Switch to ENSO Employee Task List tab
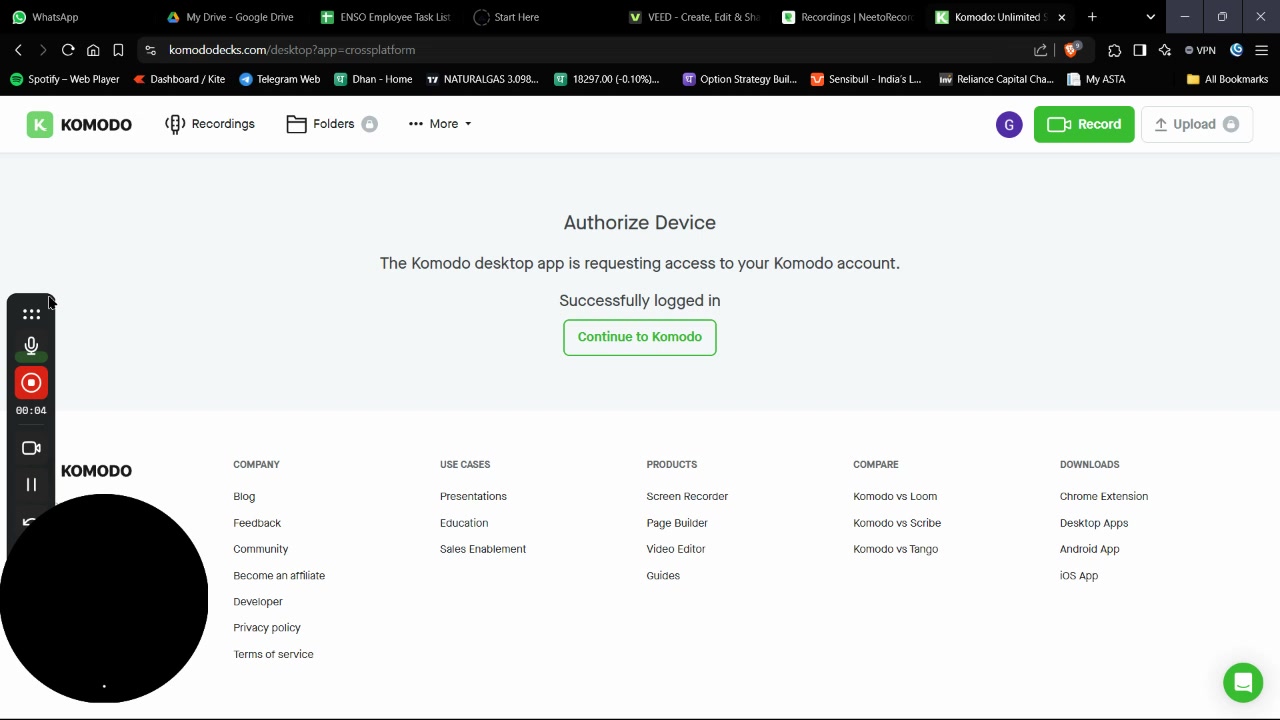The height and width of the screenshot is (720, 1280). [x=385, y=17]
